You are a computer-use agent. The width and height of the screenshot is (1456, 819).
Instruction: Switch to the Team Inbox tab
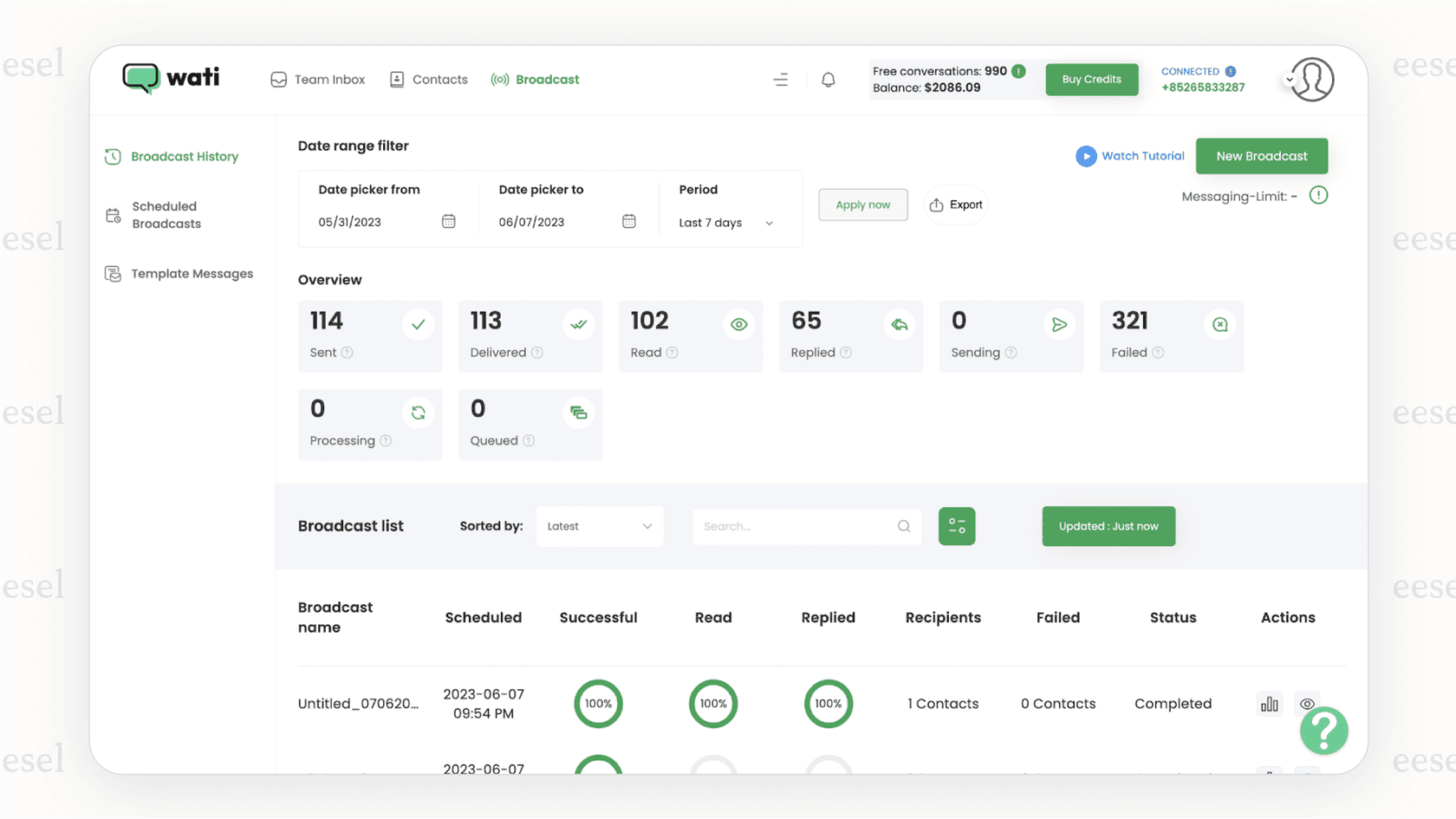point(317,79)
